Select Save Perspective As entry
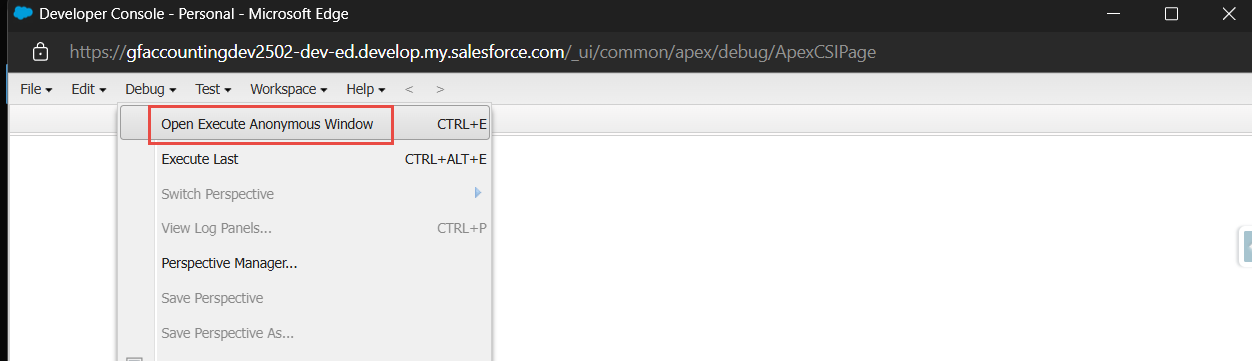 [305, 333]
